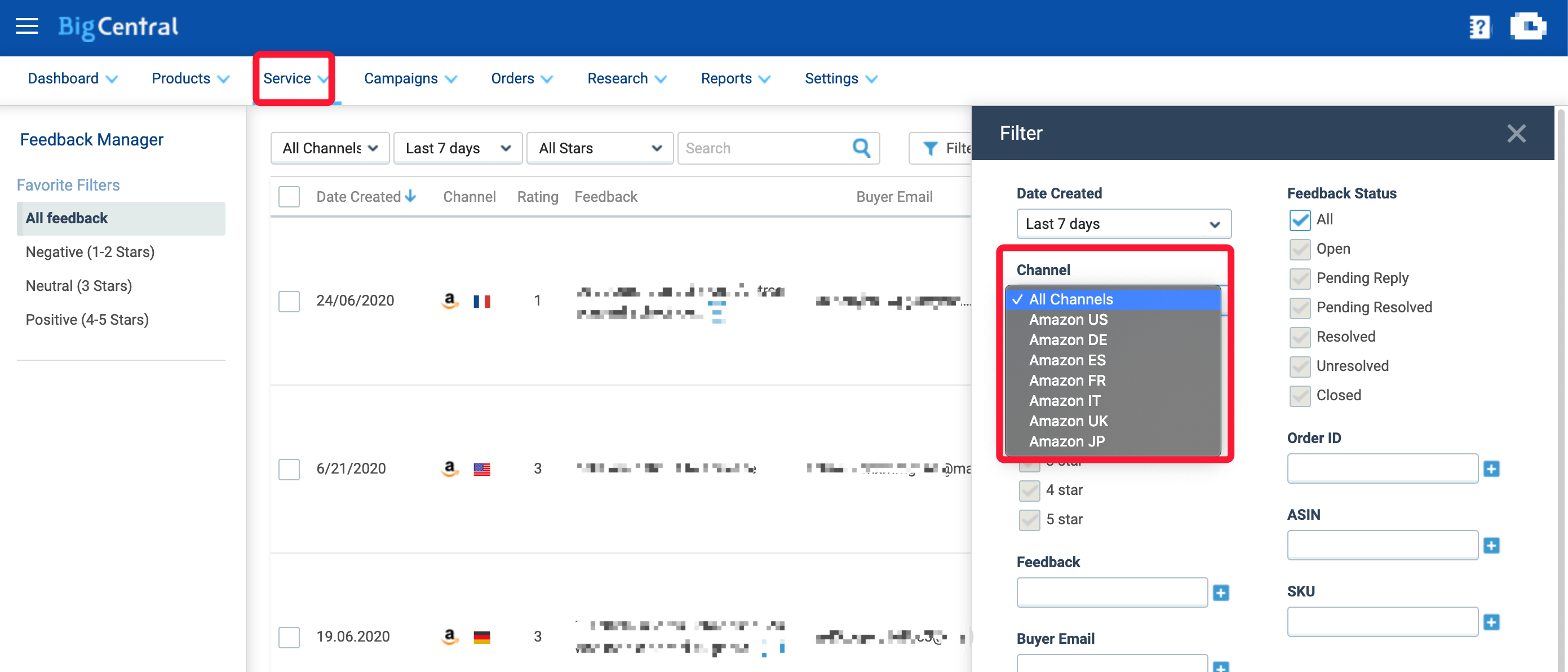This screenshot has height=672, width=1568.
Task: Choose Amazon JP in channel list
Action: click(1113, 441)
